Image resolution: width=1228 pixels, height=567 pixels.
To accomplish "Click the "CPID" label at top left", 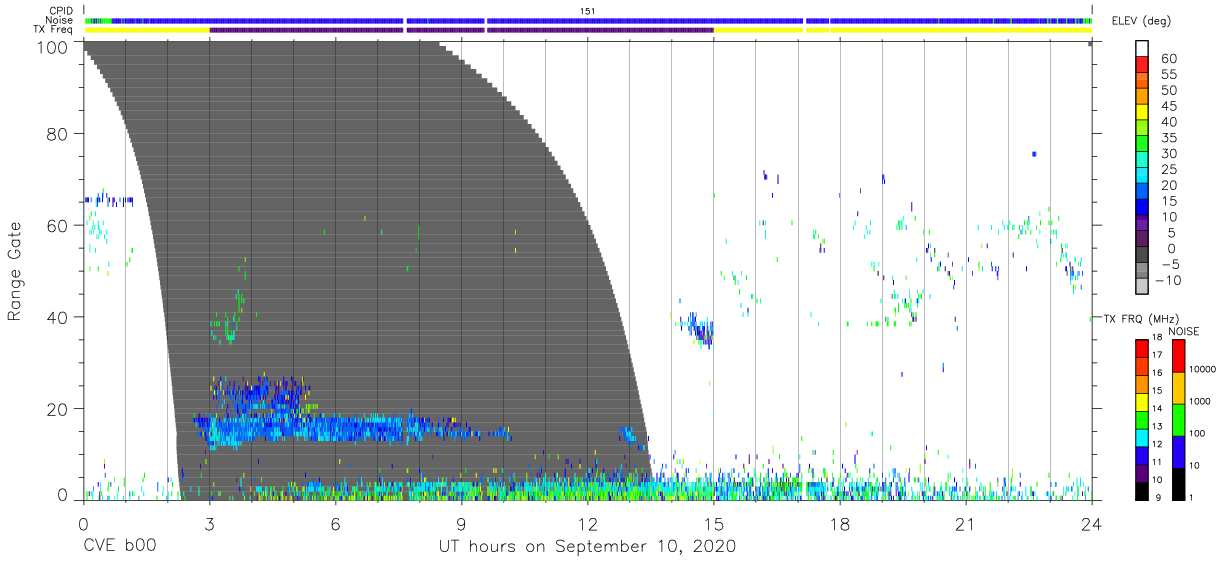I will [x=63, y=10].
